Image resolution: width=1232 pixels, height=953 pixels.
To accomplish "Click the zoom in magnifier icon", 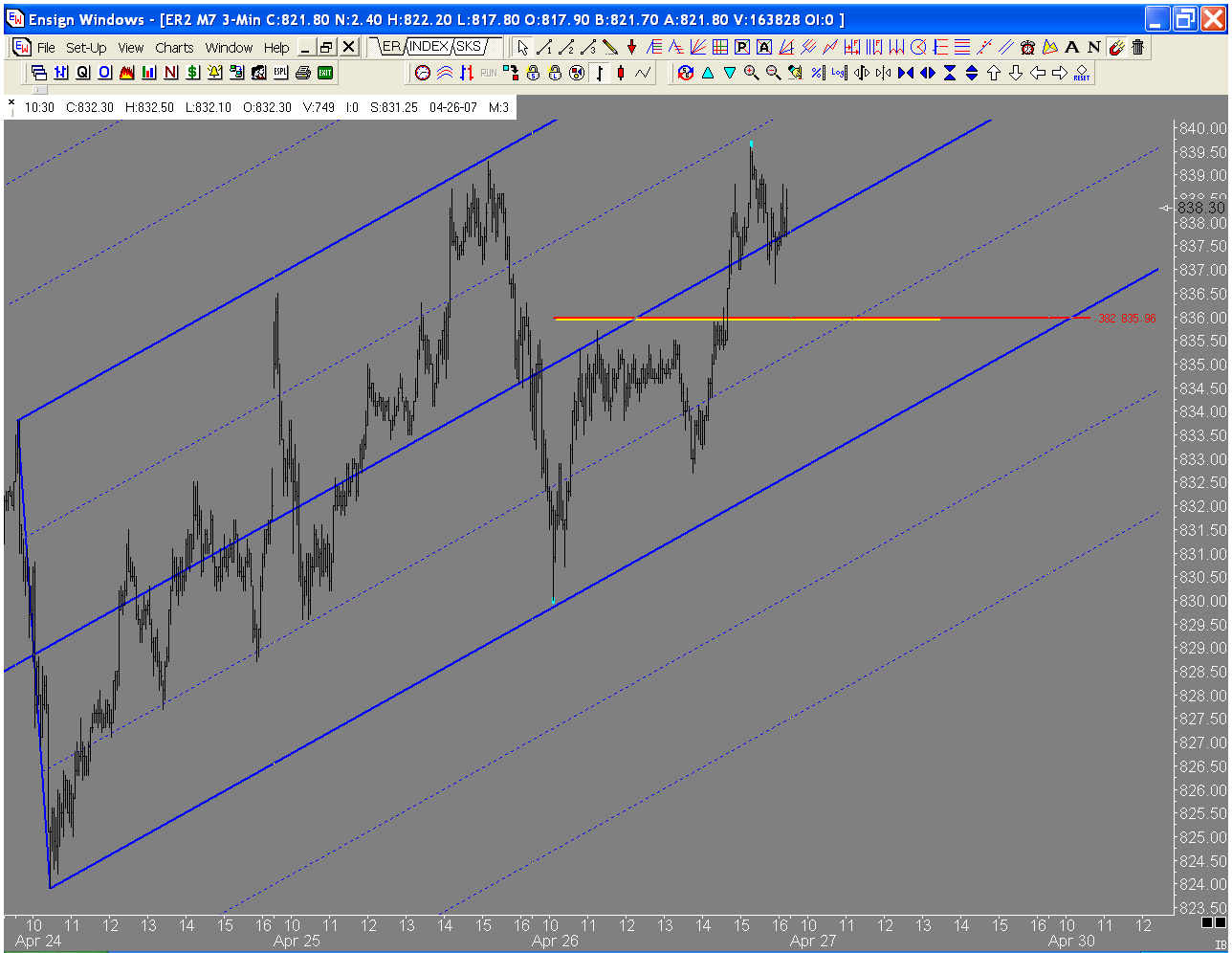I will coord(751,73).
